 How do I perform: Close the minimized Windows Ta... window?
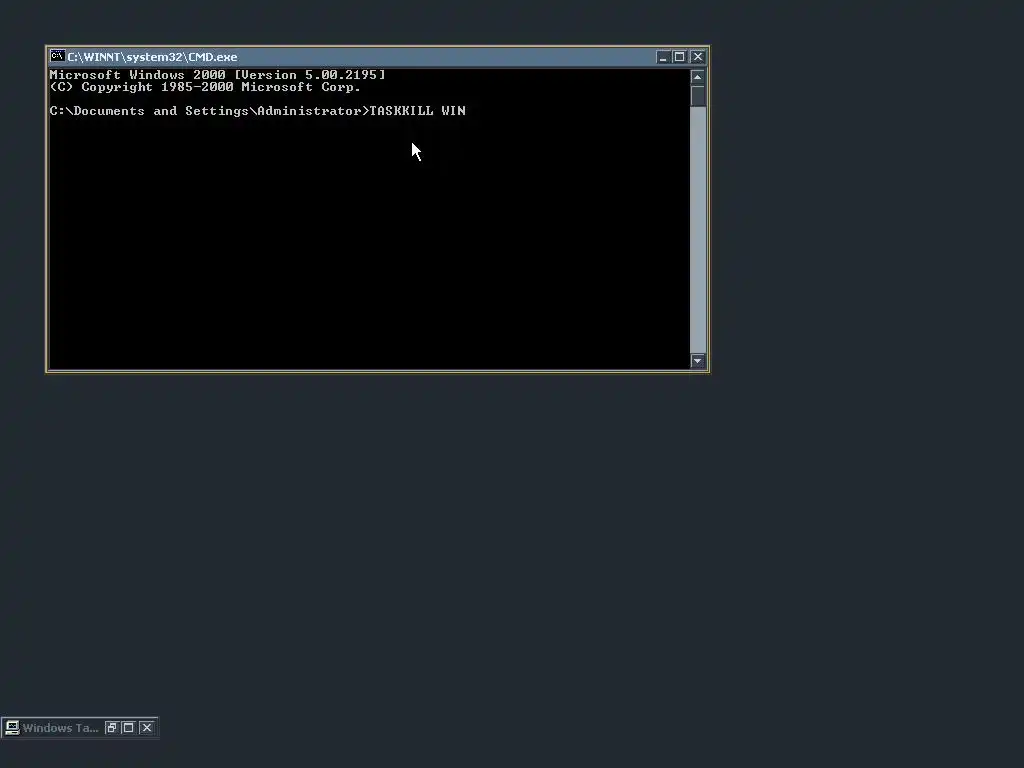(147, 728)
